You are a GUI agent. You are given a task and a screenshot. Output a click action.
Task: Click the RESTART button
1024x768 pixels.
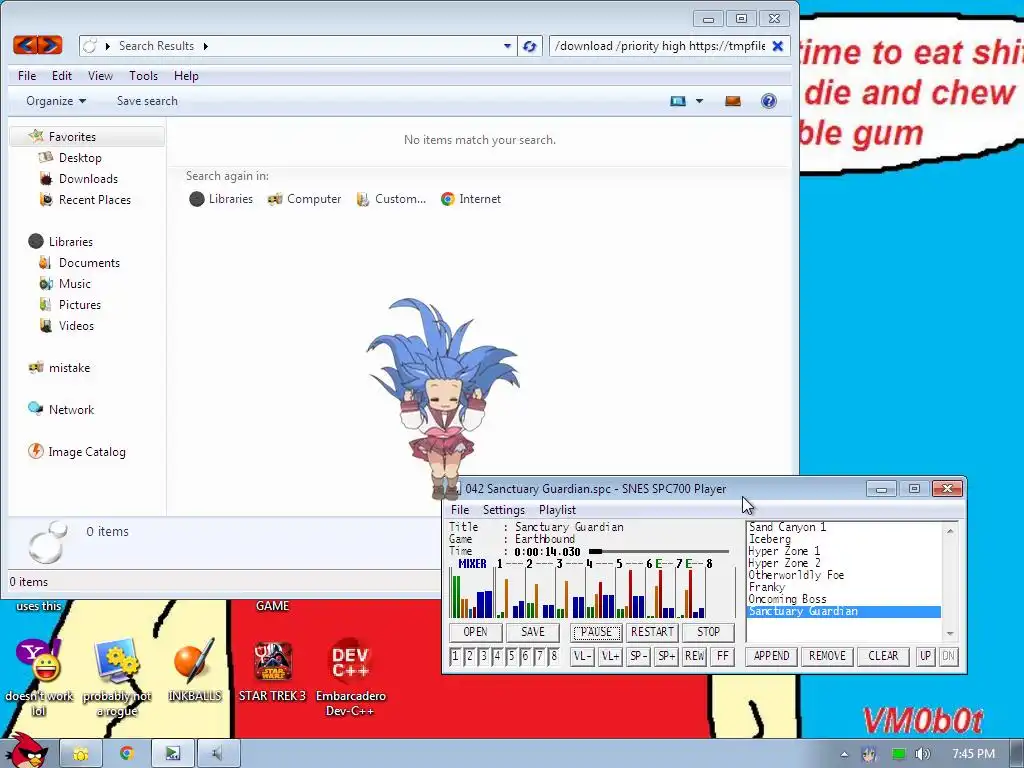click(x=652, y=632)
